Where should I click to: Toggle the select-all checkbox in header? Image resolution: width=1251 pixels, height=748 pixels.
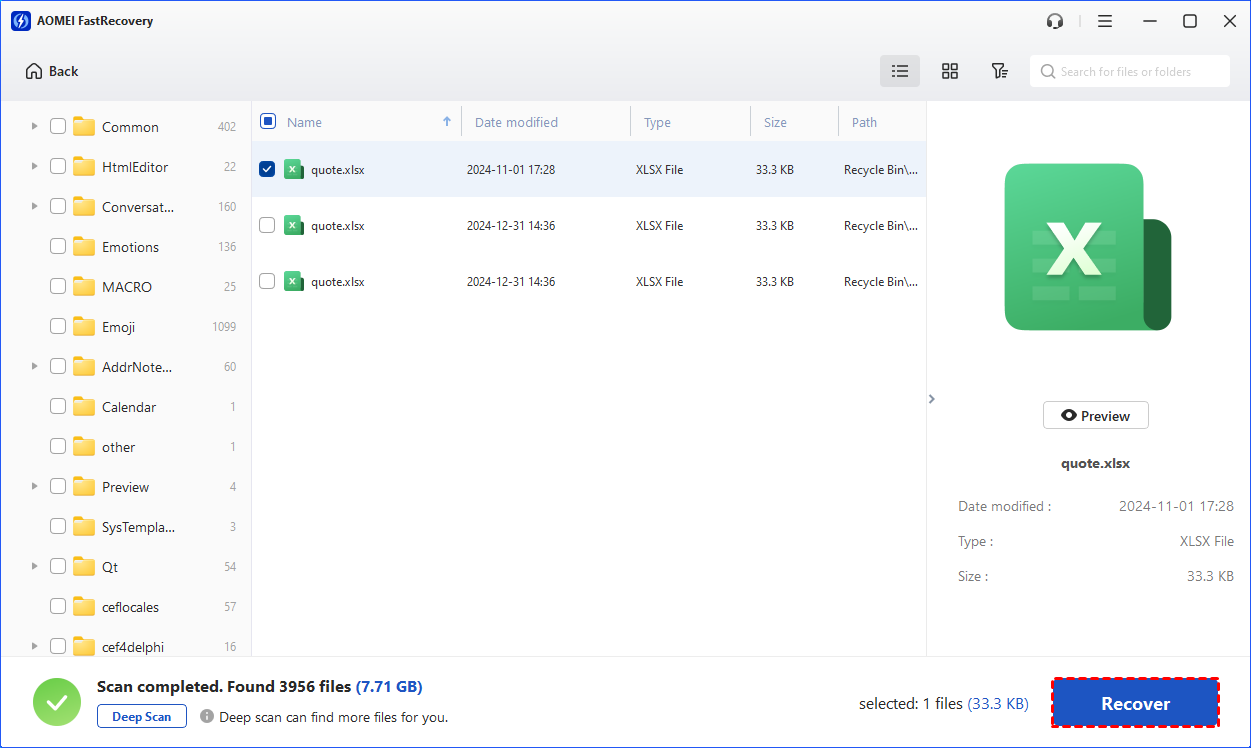[x=268, y=121]
